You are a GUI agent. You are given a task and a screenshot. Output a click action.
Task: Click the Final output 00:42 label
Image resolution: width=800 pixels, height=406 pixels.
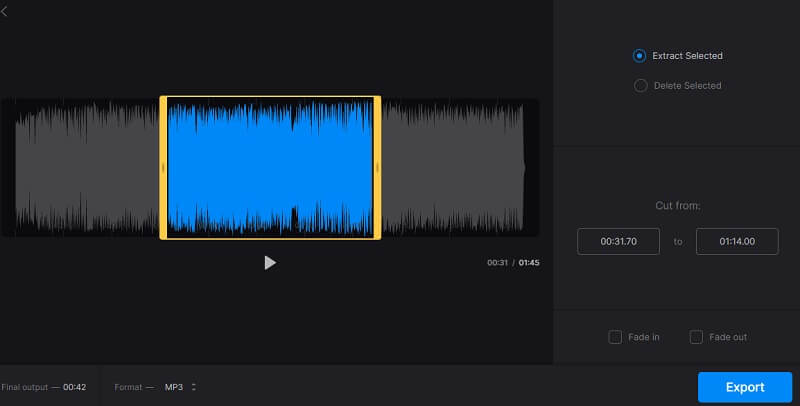[43, 387]
